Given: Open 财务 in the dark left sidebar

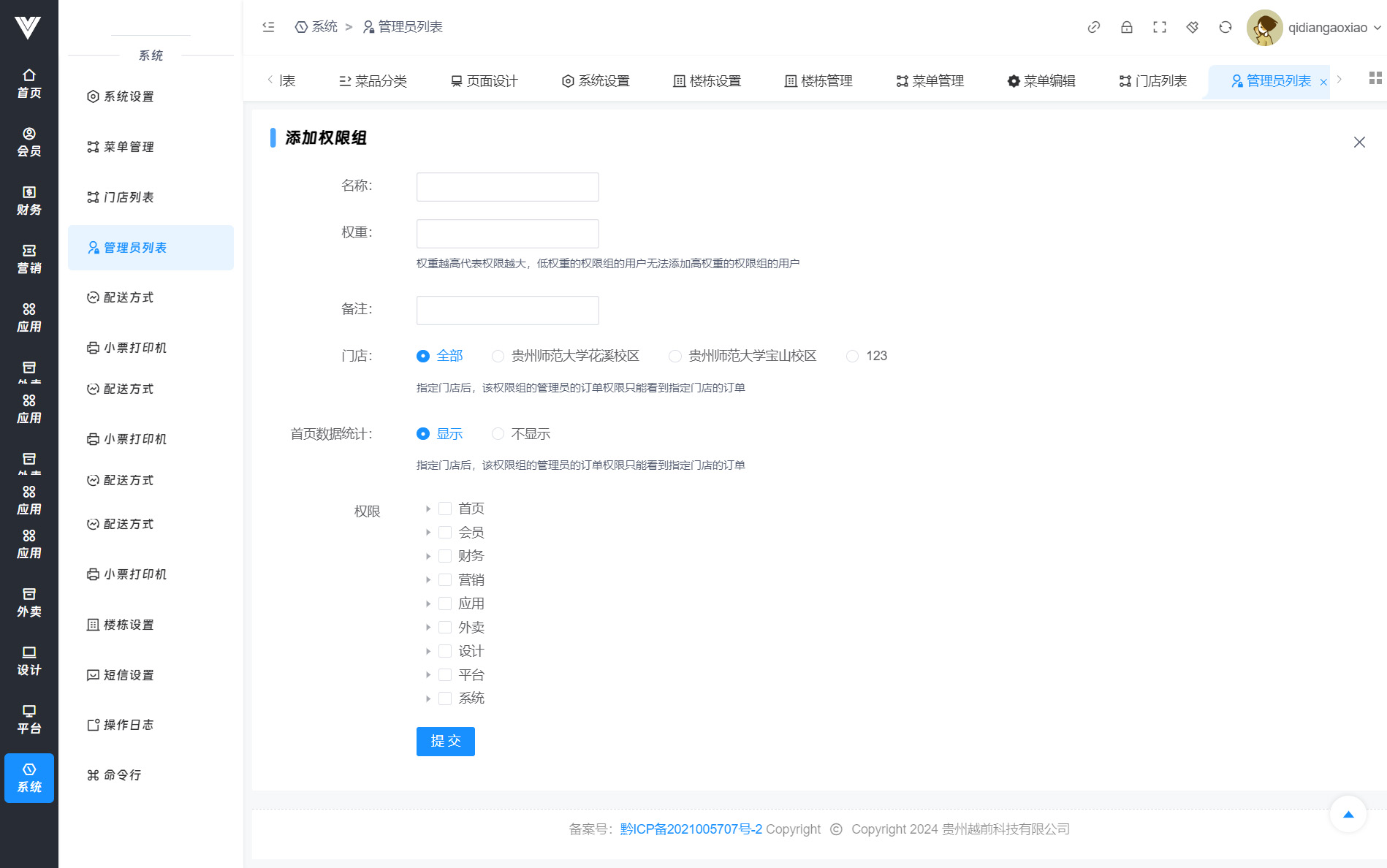Looking at the screenshot, I should [x=29, y=201].
